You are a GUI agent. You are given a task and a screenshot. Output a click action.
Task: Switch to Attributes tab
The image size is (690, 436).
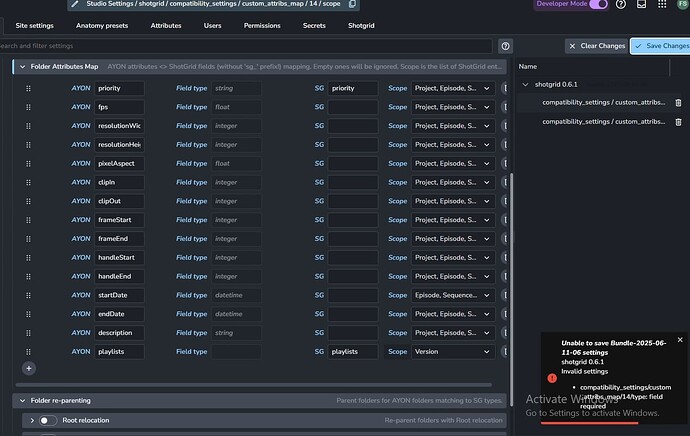[166, 26]
